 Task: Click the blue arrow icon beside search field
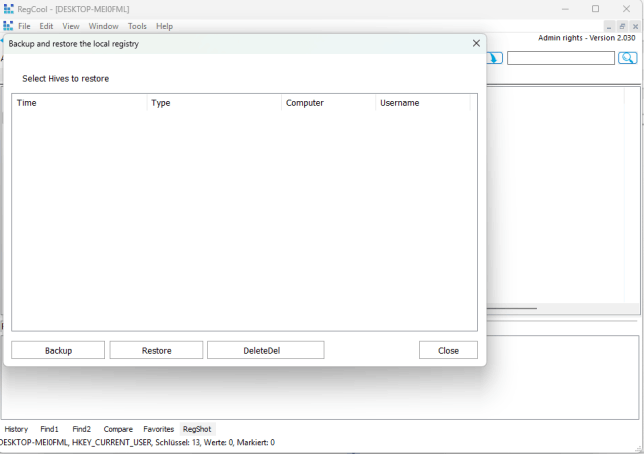[495, 58]
